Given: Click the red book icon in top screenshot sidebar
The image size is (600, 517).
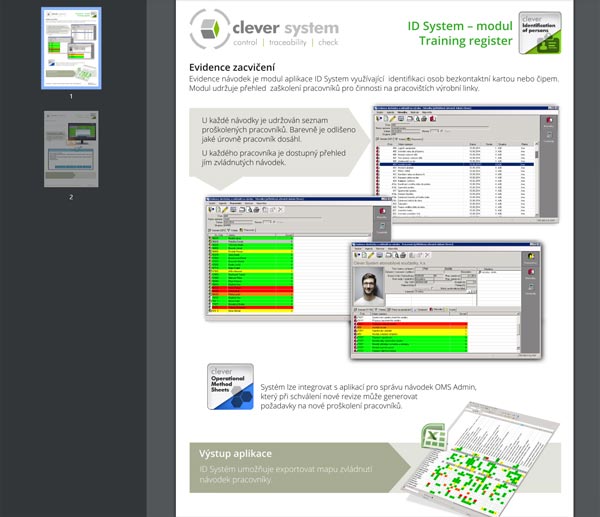Looking at the screenshot, I should 549,122.
